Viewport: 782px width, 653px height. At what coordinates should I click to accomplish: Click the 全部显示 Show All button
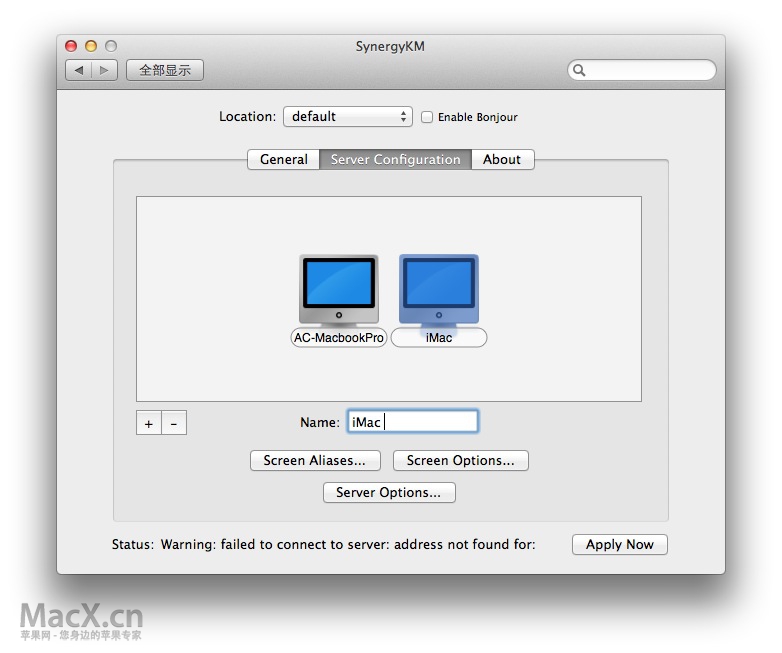click(165, 70)
